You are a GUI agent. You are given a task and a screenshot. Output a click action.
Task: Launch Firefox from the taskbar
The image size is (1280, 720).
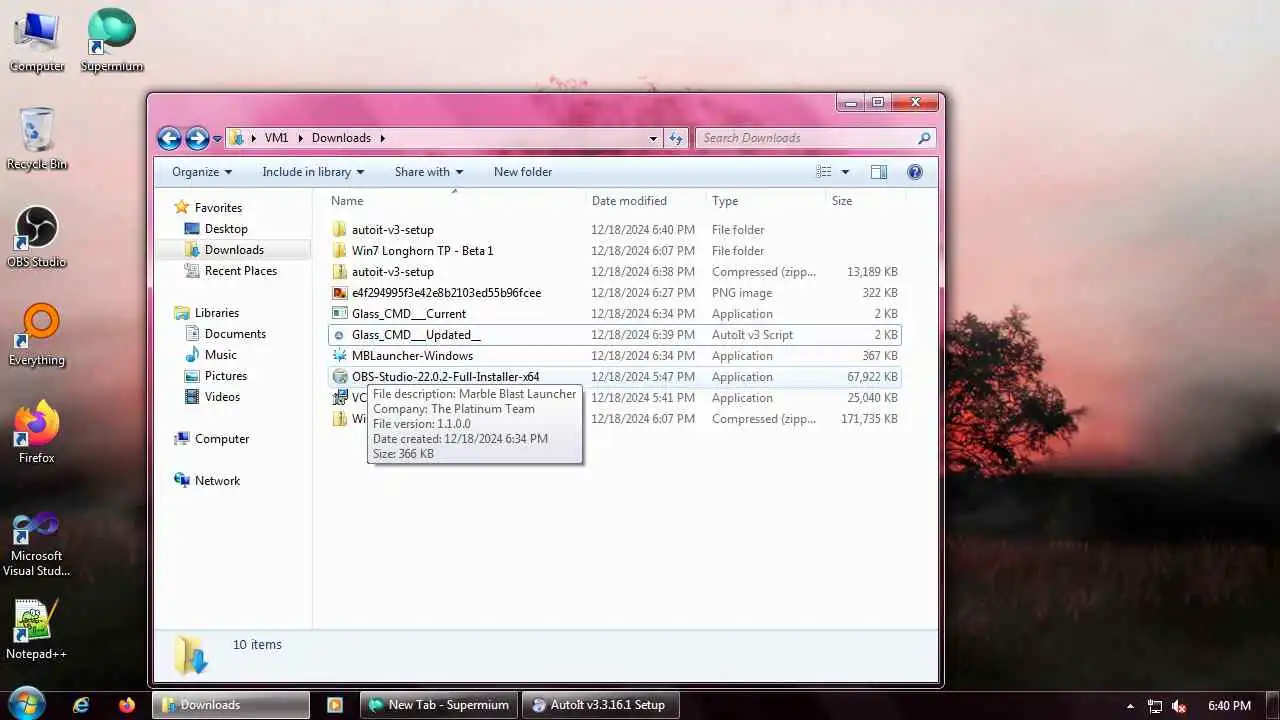pyautogui.click(x=126, y=705)
